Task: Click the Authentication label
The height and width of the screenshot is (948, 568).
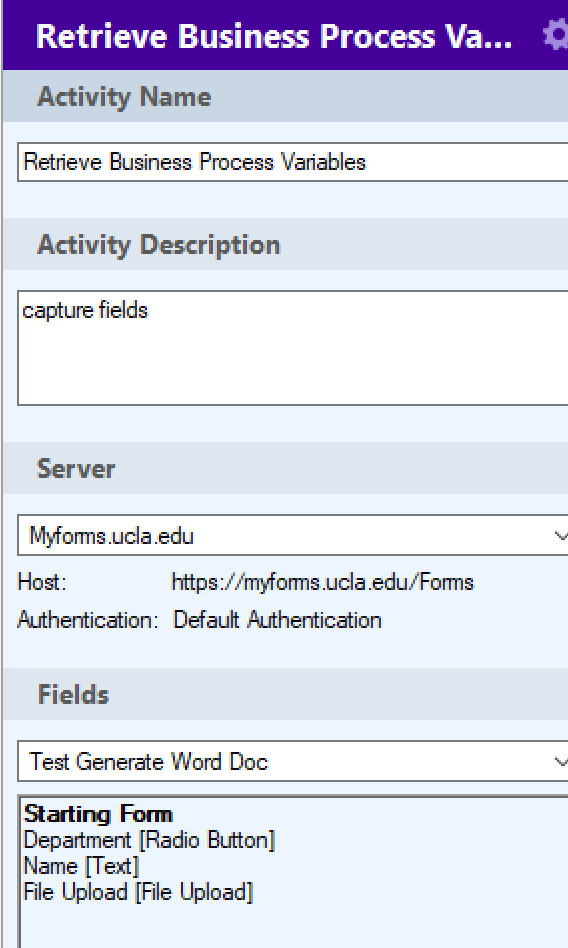Action: point(88,620)
